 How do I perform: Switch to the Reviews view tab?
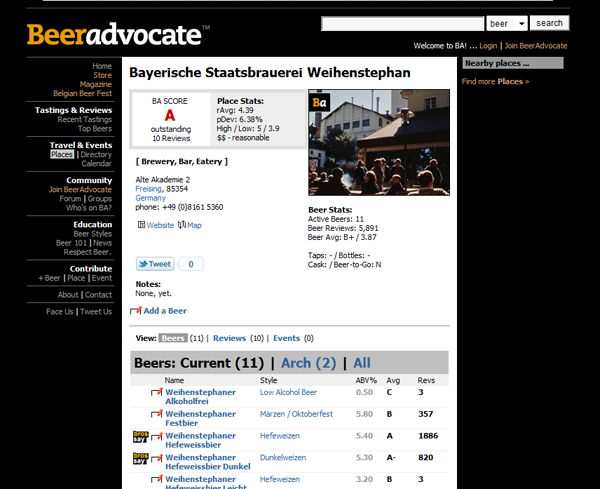pos(230,338)
